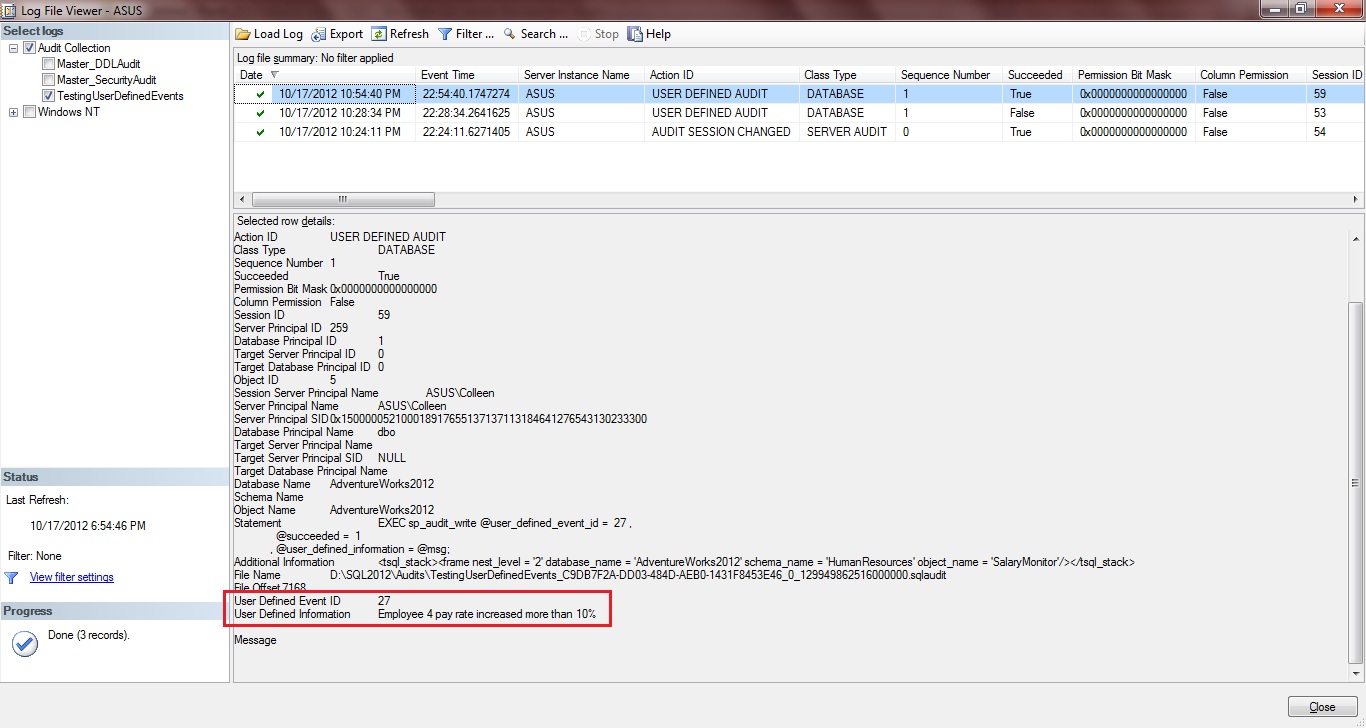Click the Log File Viewer title bar icon
Image resolution: width=1366 pixels, height=728 pixels.
pos(8,9)
